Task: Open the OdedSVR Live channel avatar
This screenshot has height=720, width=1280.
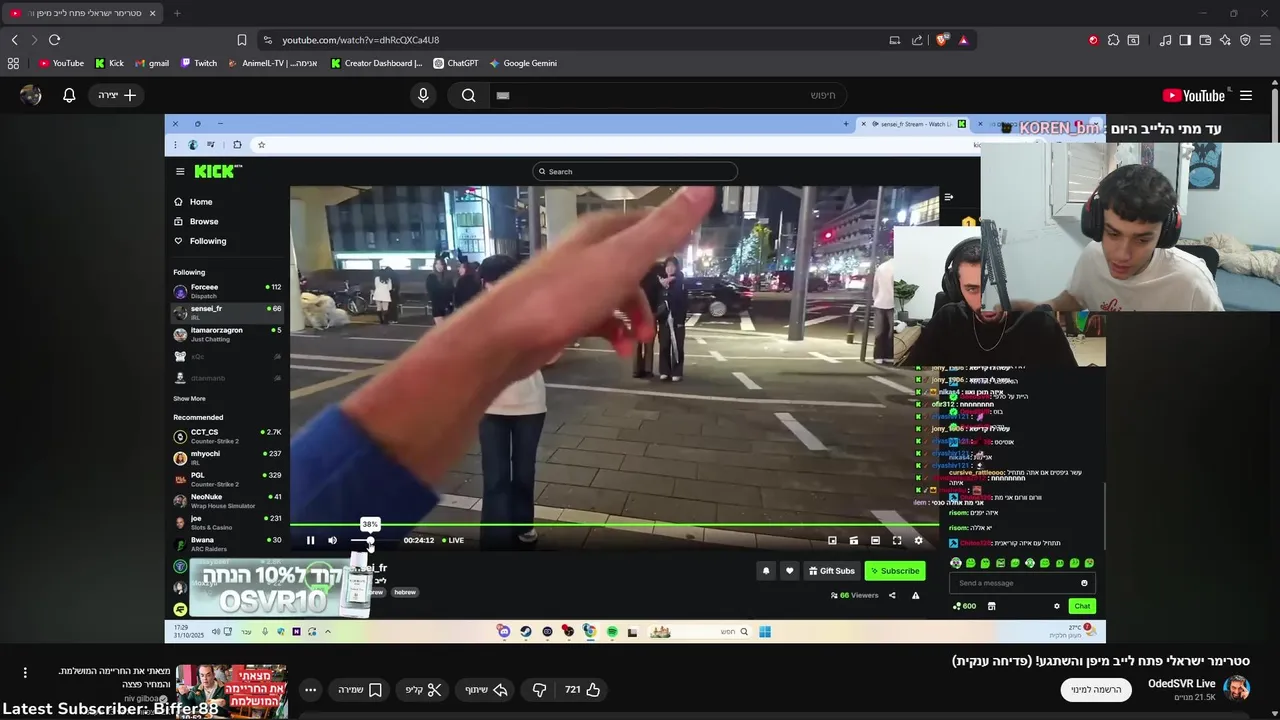Action: 1237,689
